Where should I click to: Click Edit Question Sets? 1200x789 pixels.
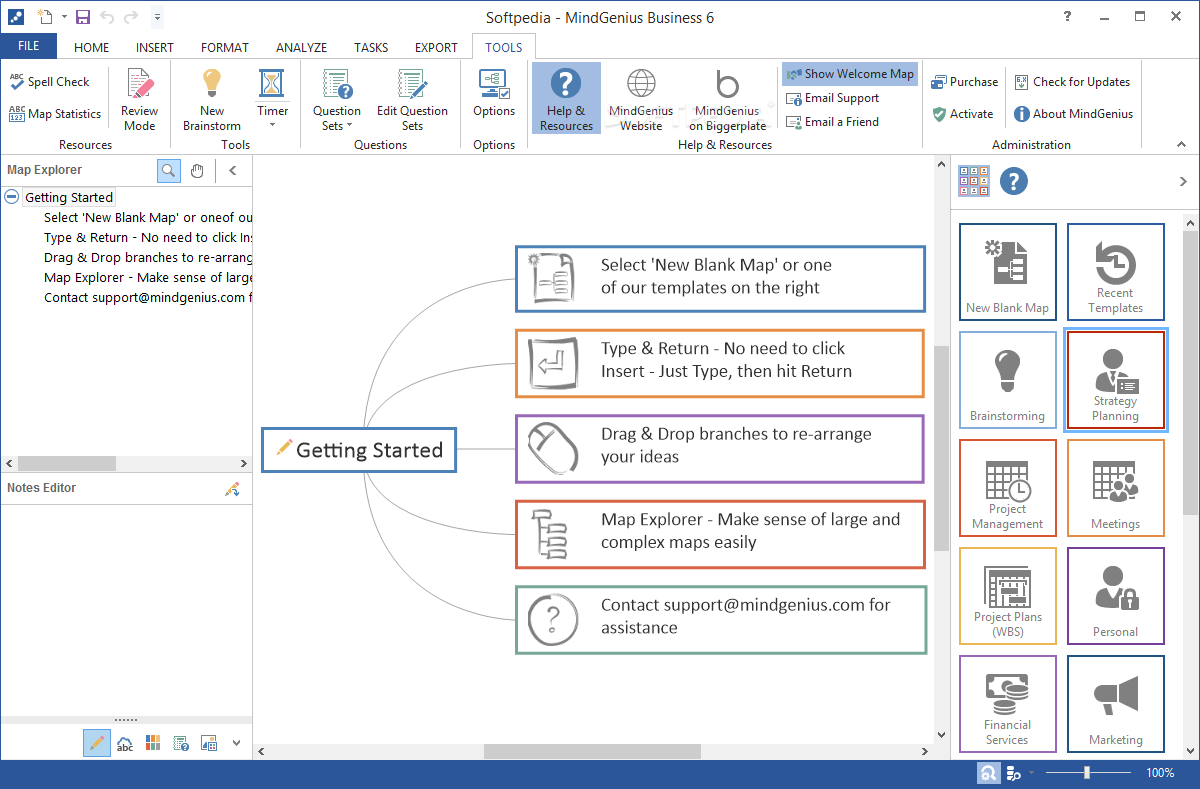tap(412, 100)
